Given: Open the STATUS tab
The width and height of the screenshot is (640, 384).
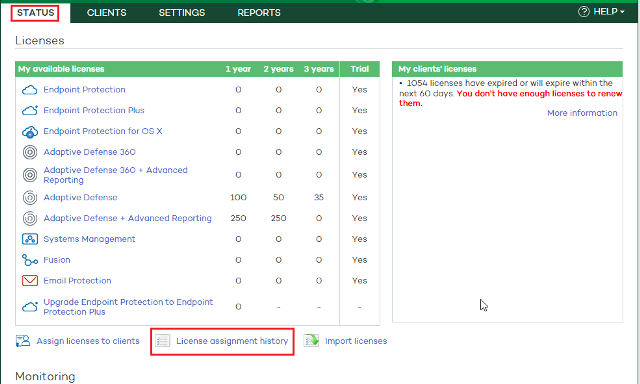Looking at the screenshot, I should [35, 13].
